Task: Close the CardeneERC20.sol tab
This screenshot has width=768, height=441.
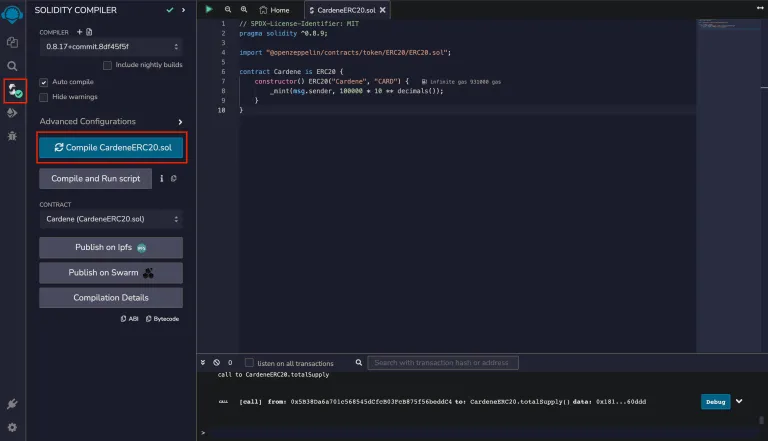Action: 383,10
